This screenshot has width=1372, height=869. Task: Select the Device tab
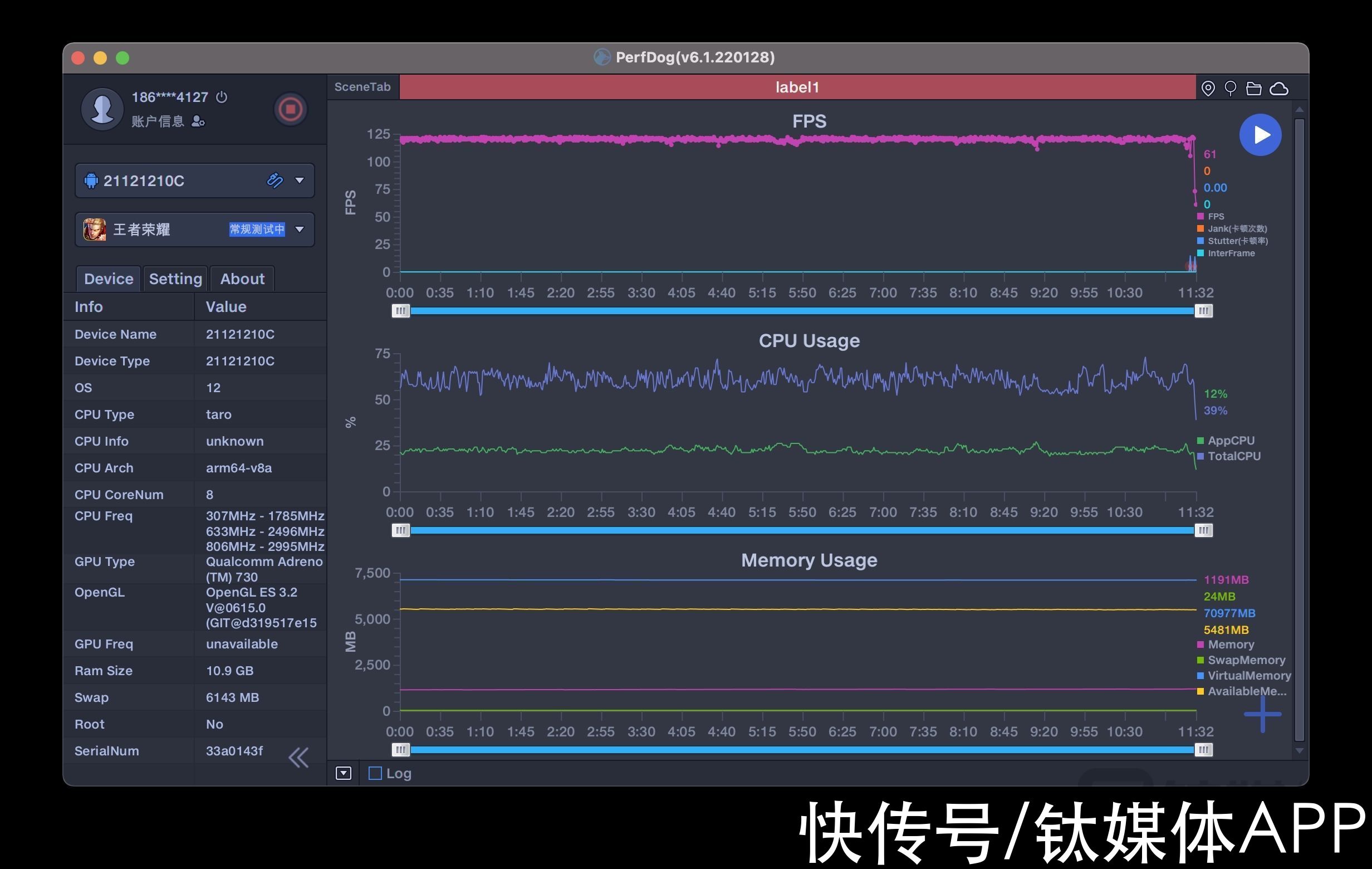(108, 278)
